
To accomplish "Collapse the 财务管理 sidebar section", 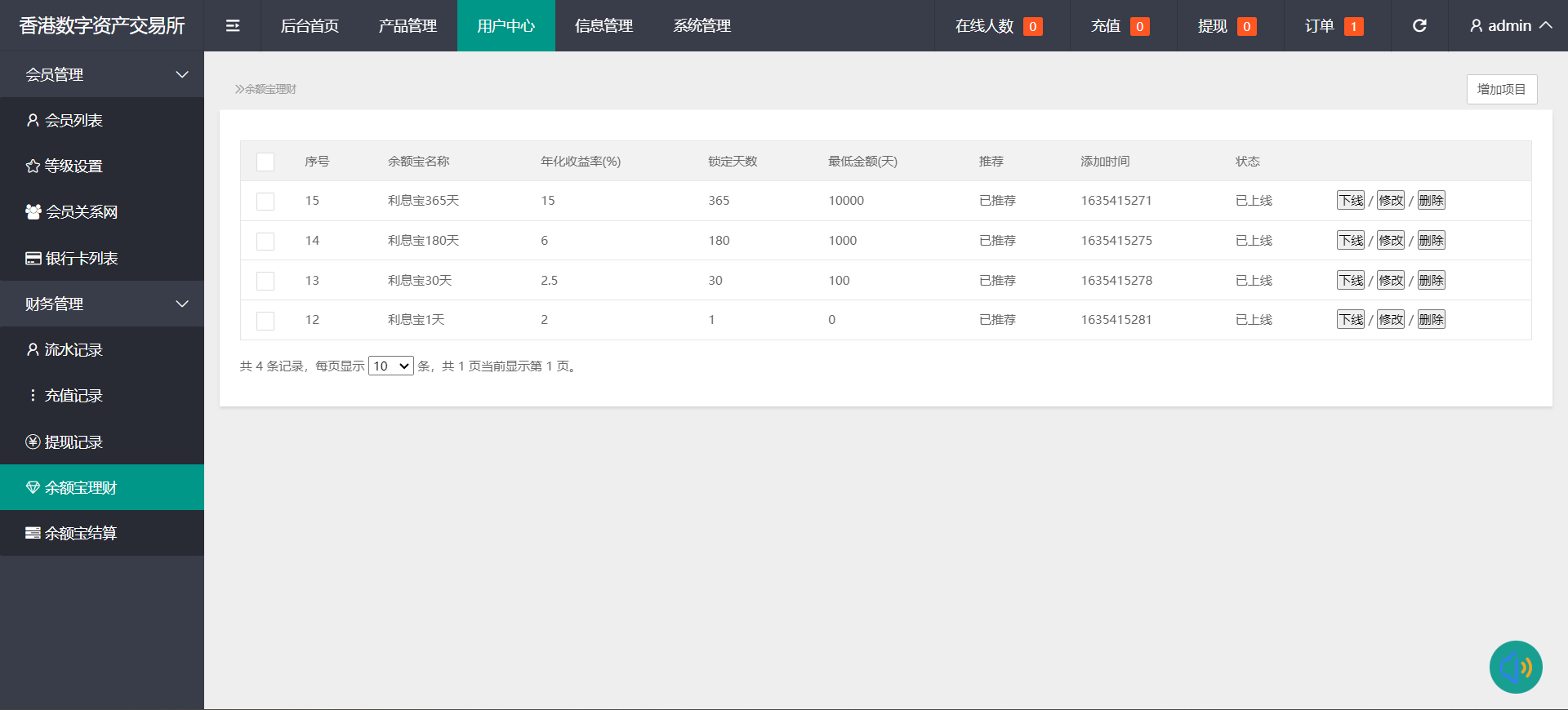I will [182, 304].
